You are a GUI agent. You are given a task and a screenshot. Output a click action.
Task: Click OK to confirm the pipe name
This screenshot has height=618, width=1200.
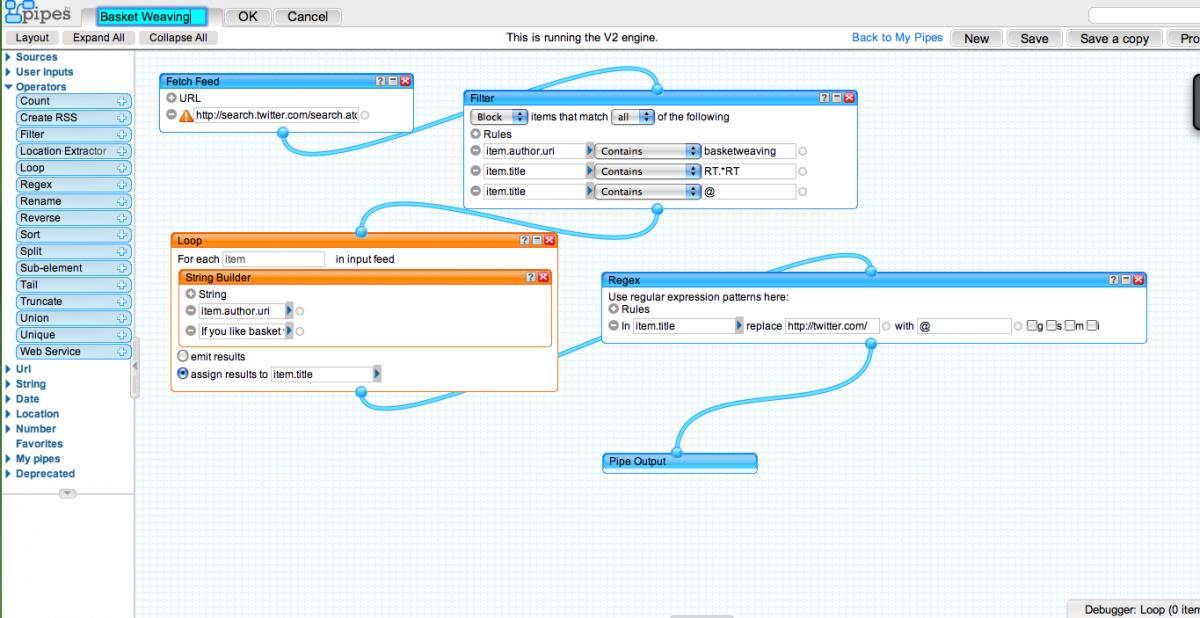click(247, 16)
